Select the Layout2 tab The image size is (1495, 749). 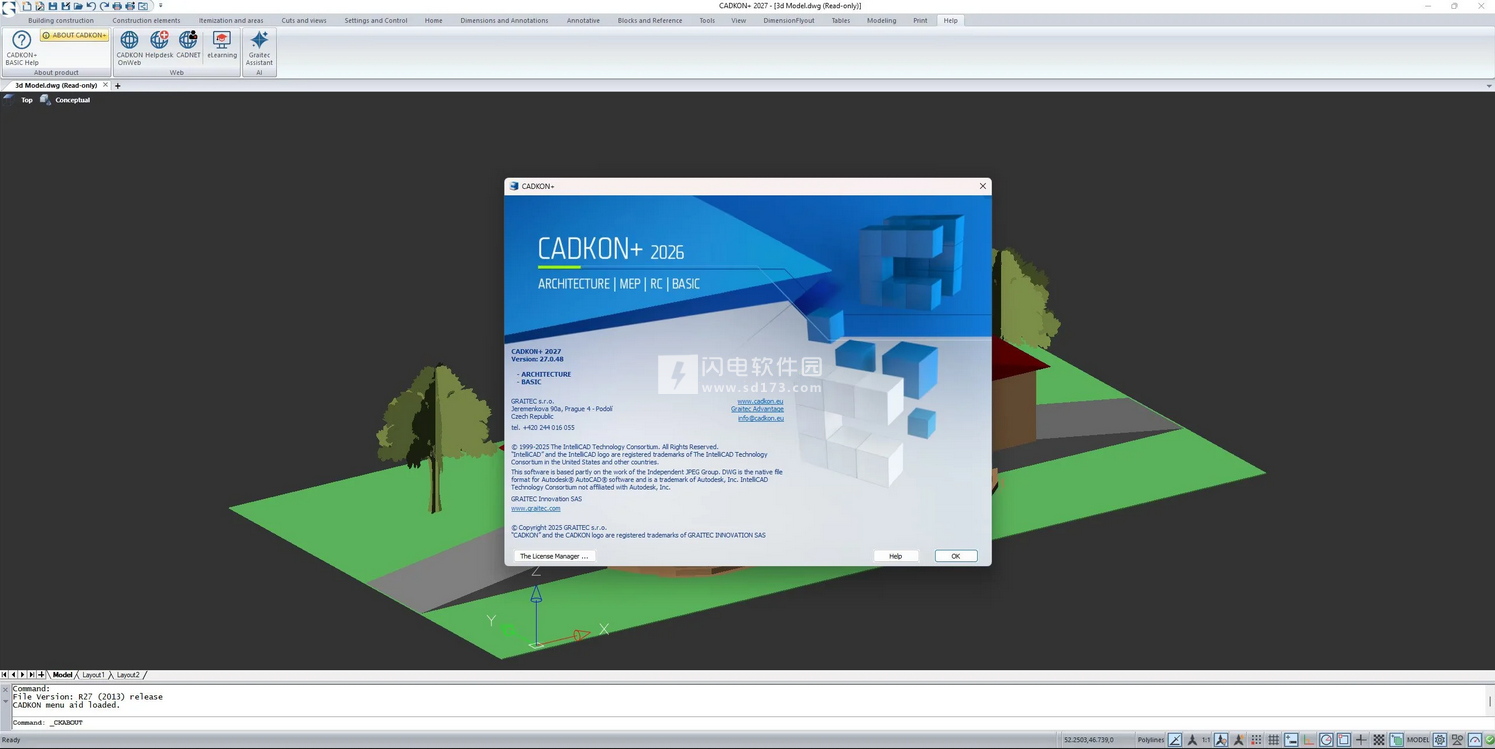128,675
